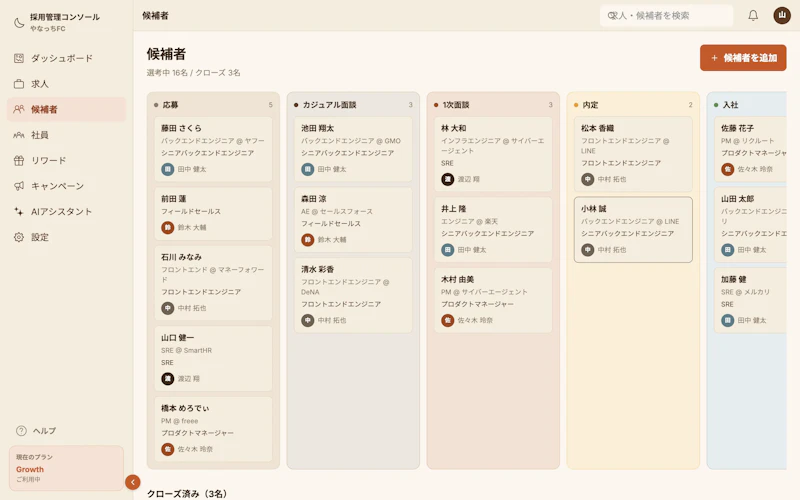
Task: Open candidate card 山口 健一
Action: [213, 359]
